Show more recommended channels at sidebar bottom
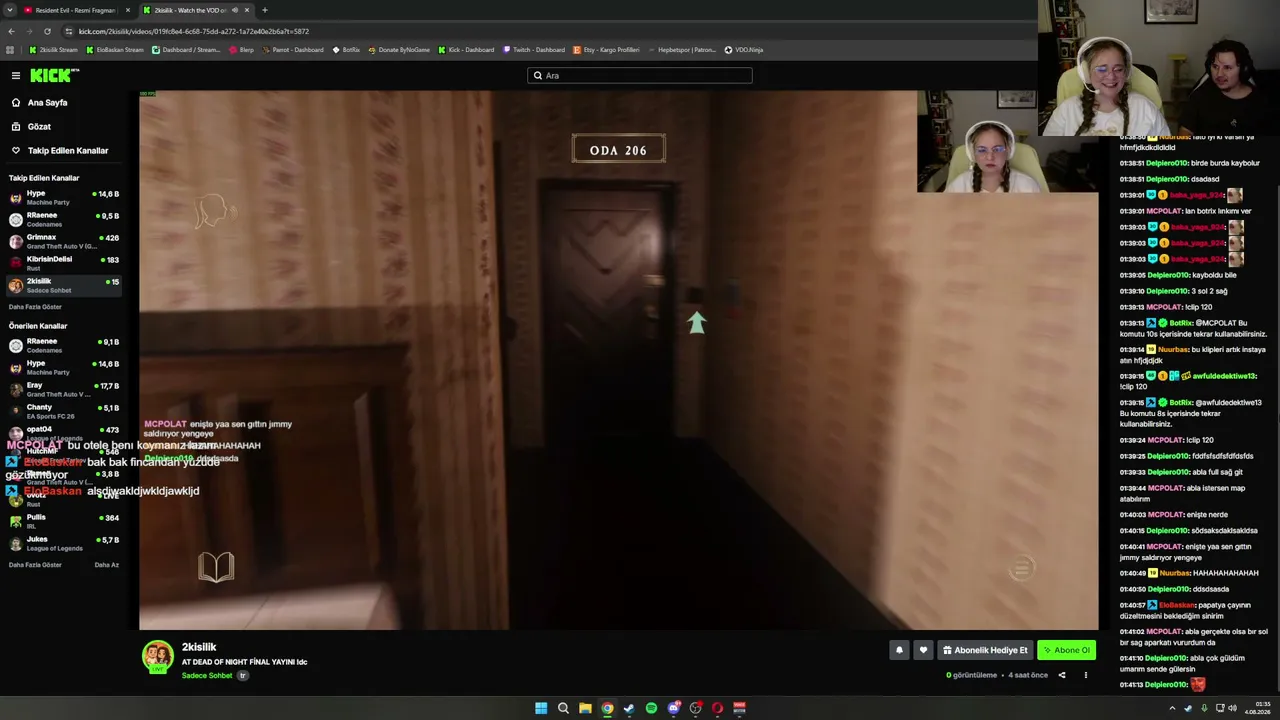This screenshot has width=1280, height=720. pyautogui.click(x=35, y=565)
